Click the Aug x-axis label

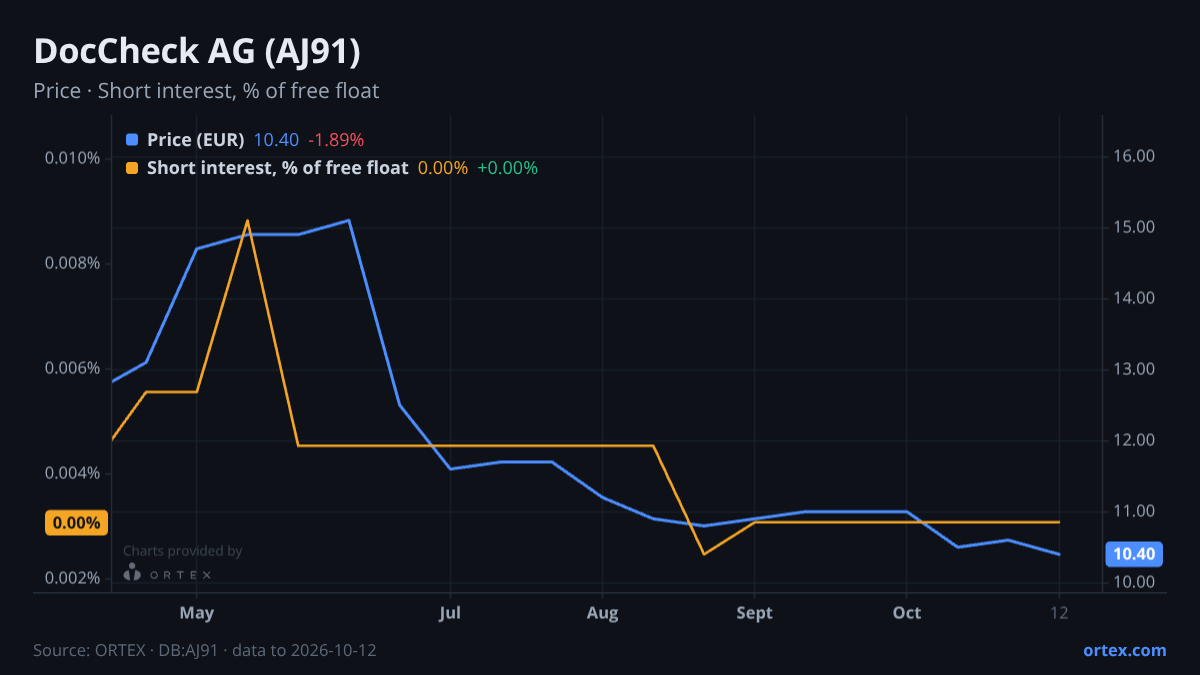click(602, 612)
